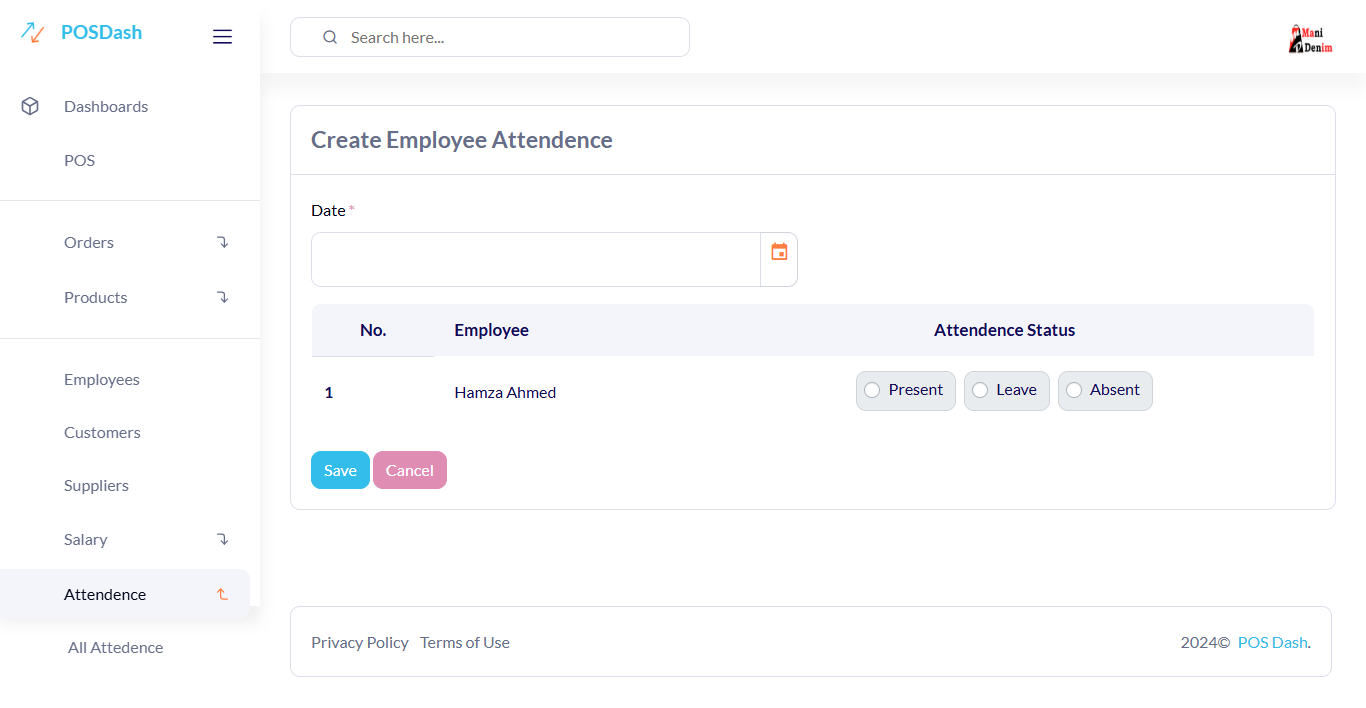Focus the Search here field
The height and width of the screenshot is (708, 1366).
coord(490,37)
